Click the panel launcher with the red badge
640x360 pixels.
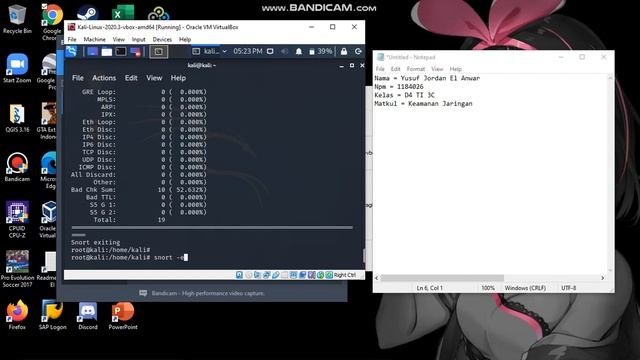(x=135, y=51)
